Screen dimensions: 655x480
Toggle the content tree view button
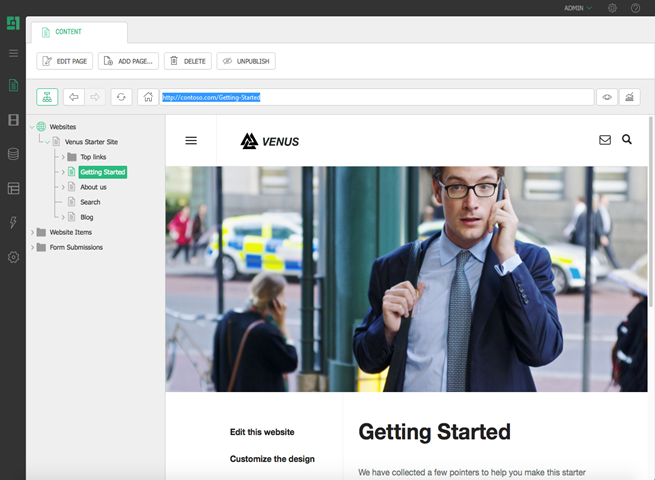pos(47,97)
